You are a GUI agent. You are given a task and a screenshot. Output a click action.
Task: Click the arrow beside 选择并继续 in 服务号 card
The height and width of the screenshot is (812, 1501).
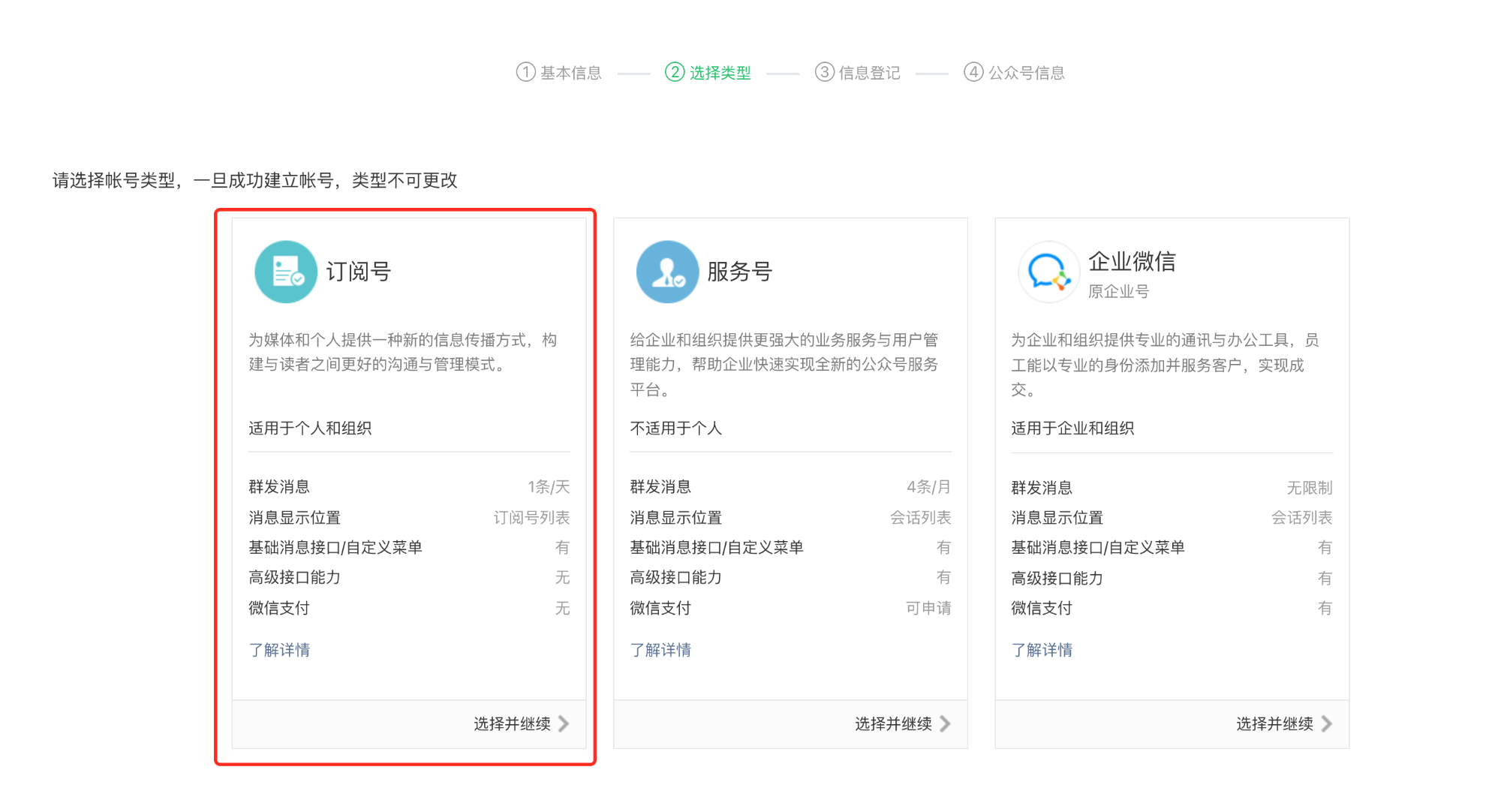pos(945,723)
